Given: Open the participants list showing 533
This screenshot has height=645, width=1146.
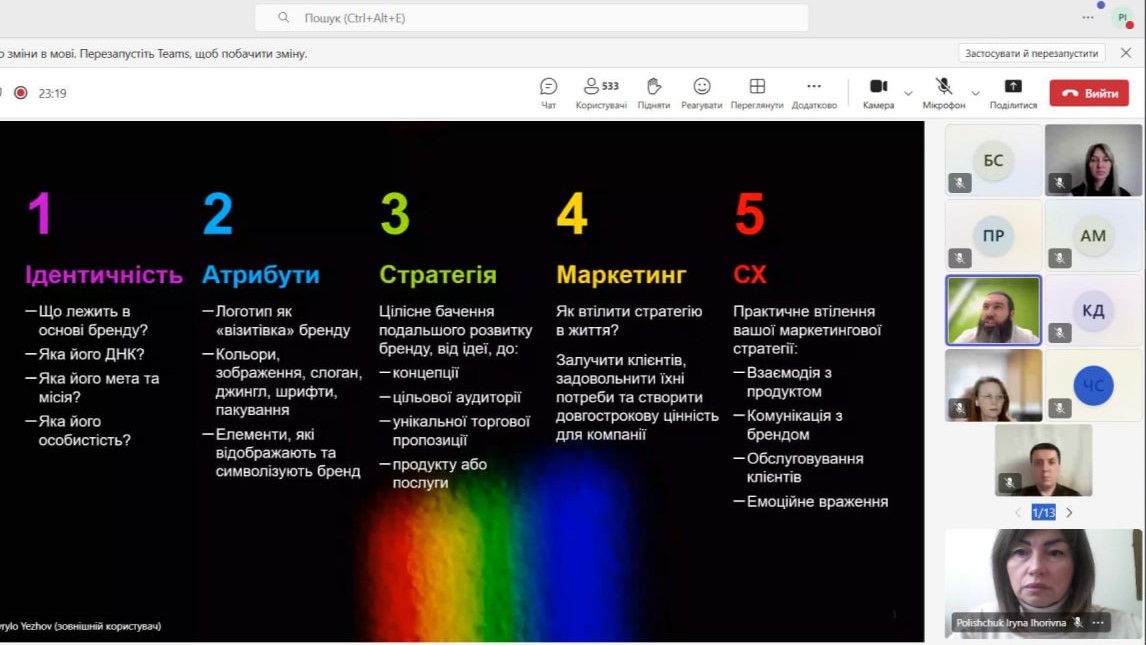Looking at the screenshot, I should (x=601, y=87).
